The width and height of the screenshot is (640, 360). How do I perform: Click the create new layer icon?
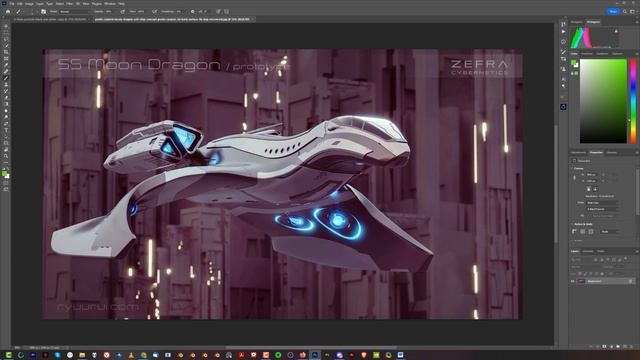coord(624,346)
